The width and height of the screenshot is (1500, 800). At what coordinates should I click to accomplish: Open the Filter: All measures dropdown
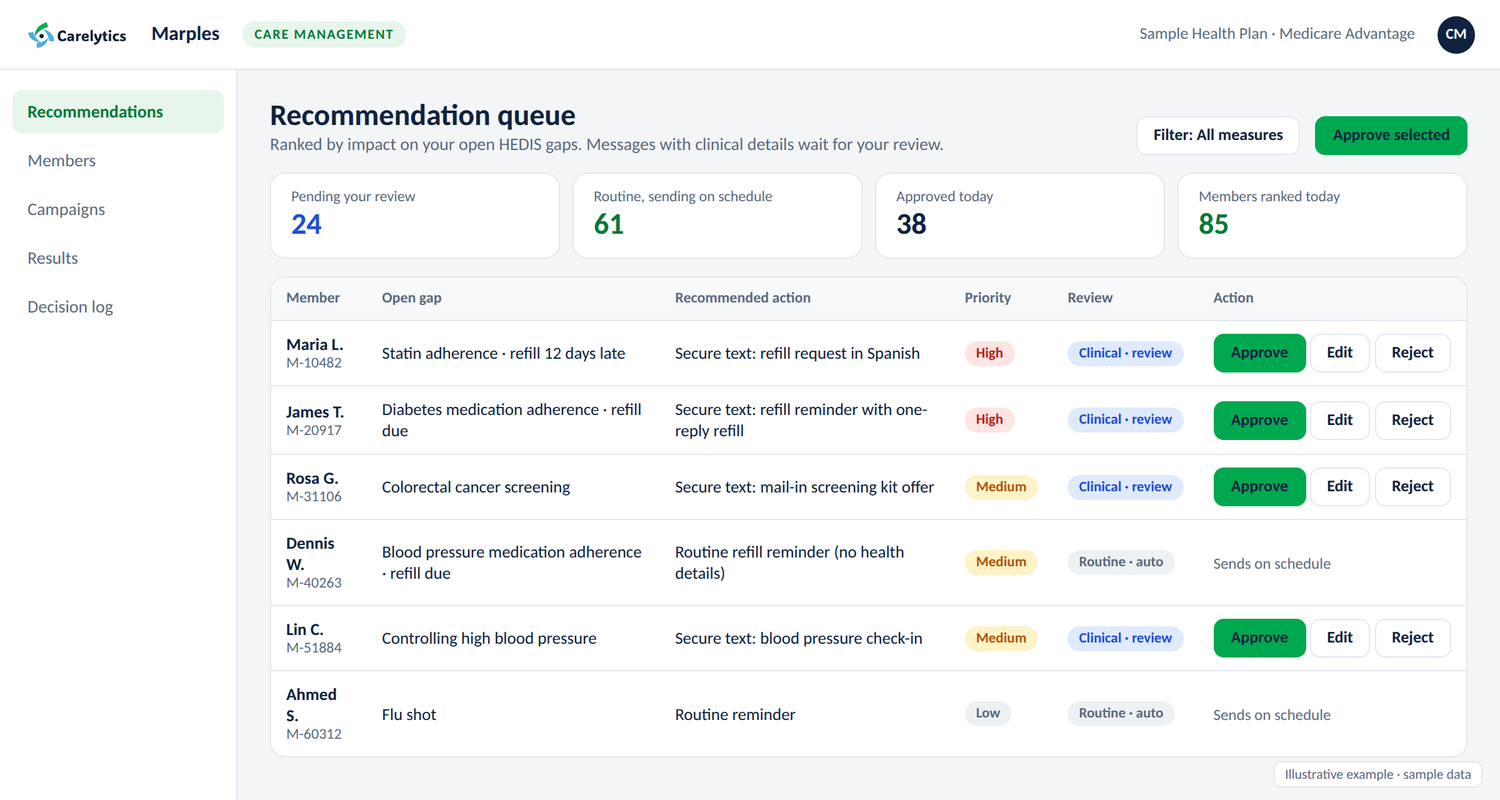click(x=1217, y=135)
